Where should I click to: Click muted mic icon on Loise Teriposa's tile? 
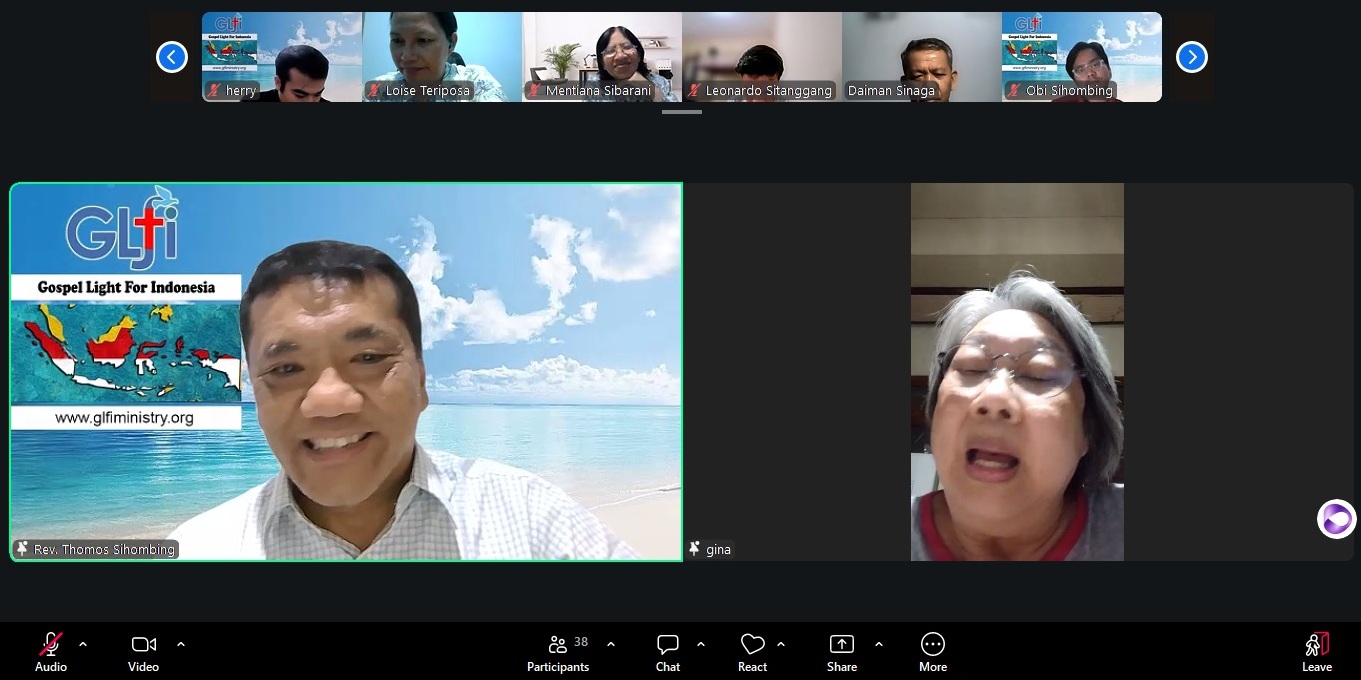(374, 91)
